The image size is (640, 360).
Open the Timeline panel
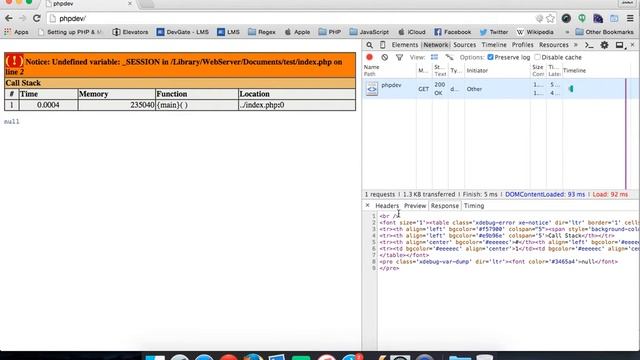pyautogui.click(x=494, y=45)
